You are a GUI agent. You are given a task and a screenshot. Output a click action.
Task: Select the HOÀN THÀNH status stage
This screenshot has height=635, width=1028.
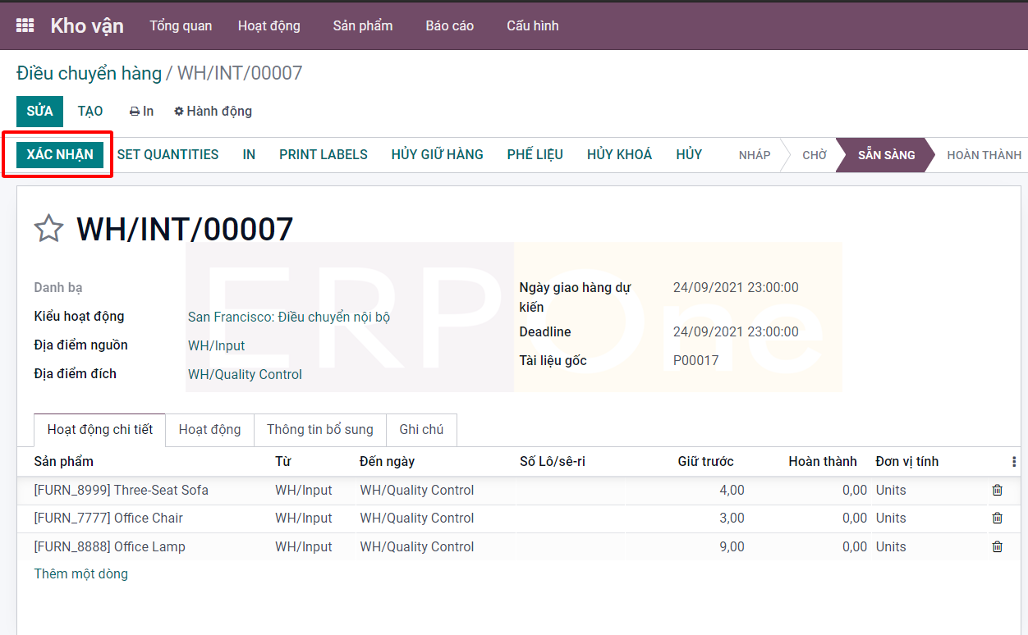point(984,155)
